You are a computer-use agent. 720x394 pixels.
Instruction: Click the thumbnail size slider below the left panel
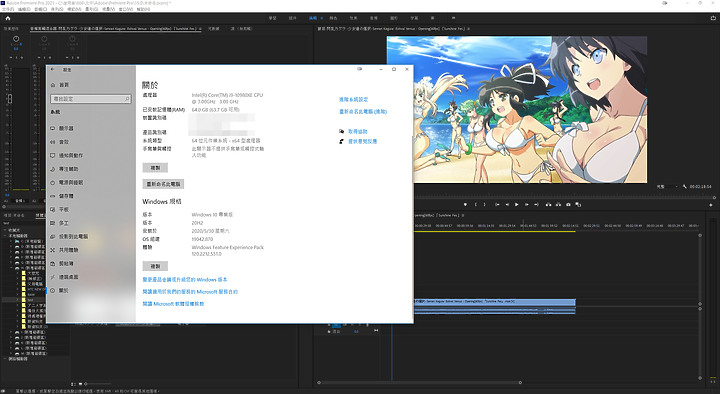[98, 384]
